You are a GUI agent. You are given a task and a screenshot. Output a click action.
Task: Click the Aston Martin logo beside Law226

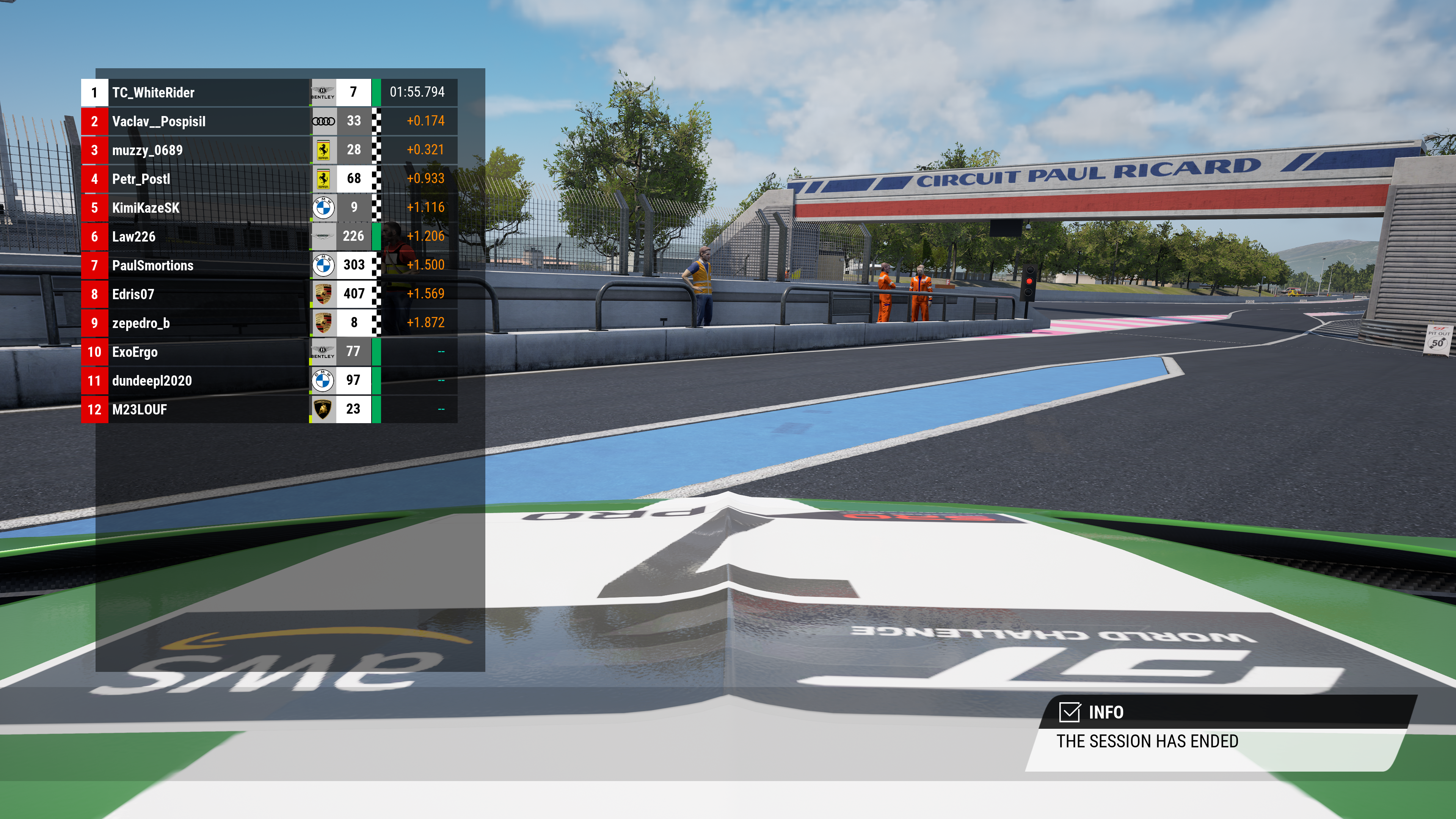323,236
